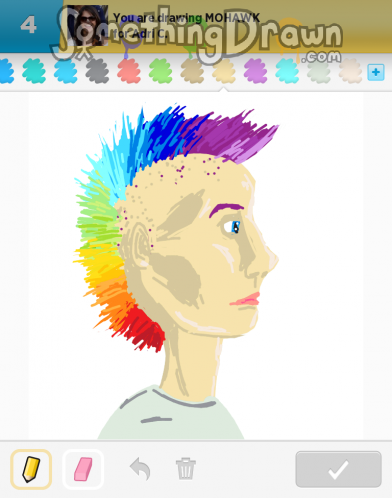Select the yellow pencil drawing tool
Screen dimensions: 392x498
tap(31, 469)
